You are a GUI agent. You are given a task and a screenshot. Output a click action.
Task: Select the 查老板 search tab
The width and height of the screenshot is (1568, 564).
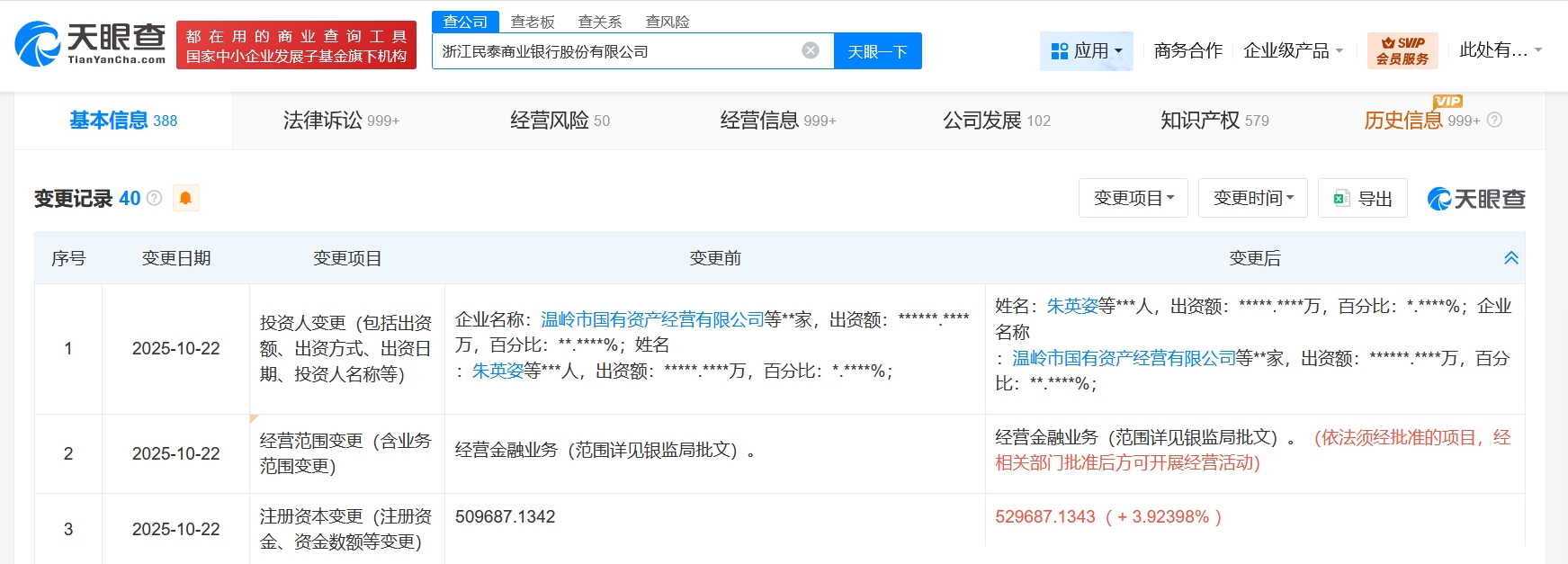click(533, 22)
